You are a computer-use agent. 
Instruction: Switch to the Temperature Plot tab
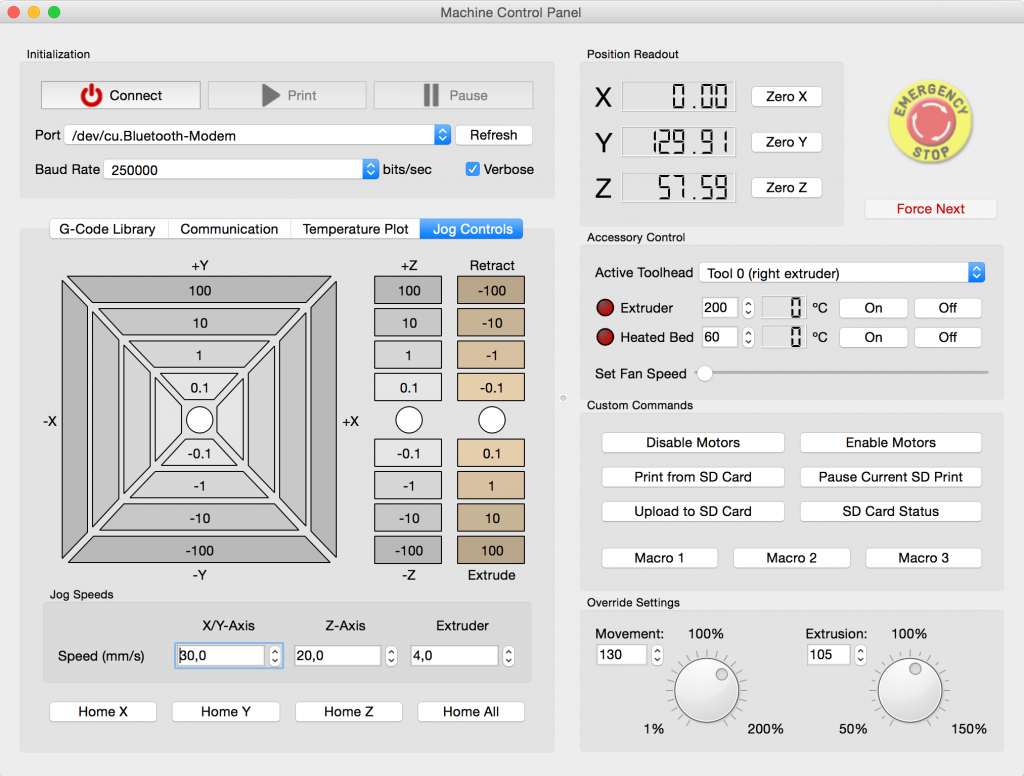(355, 229)
